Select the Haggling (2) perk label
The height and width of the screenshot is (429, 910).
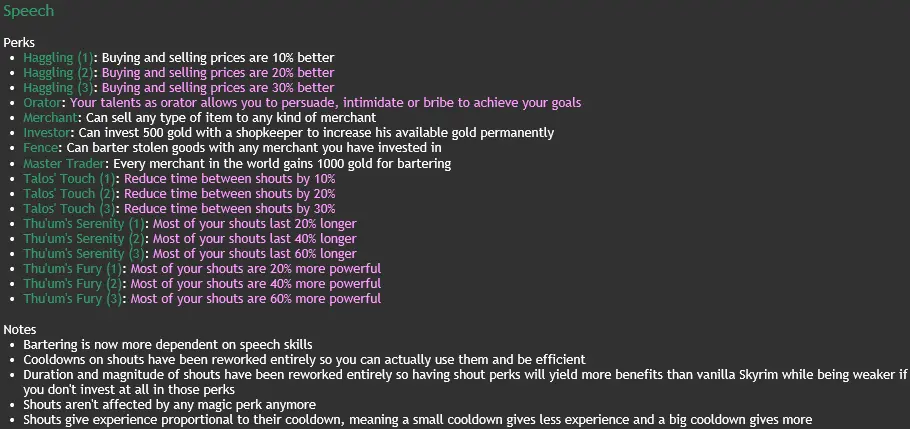[x=58, y=73]
